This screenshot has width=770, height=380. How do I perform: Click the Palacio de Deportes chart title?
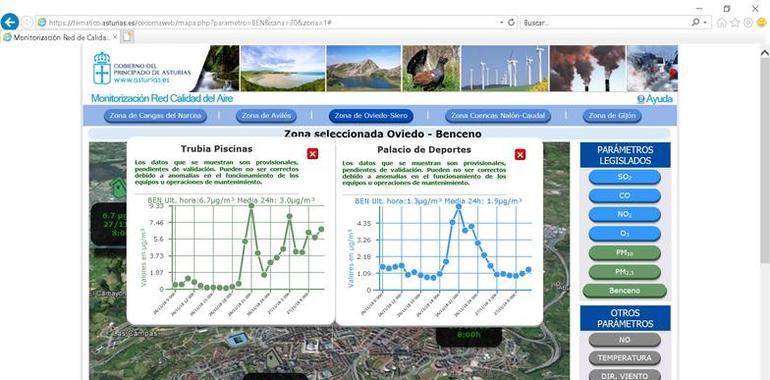[424, 150]
